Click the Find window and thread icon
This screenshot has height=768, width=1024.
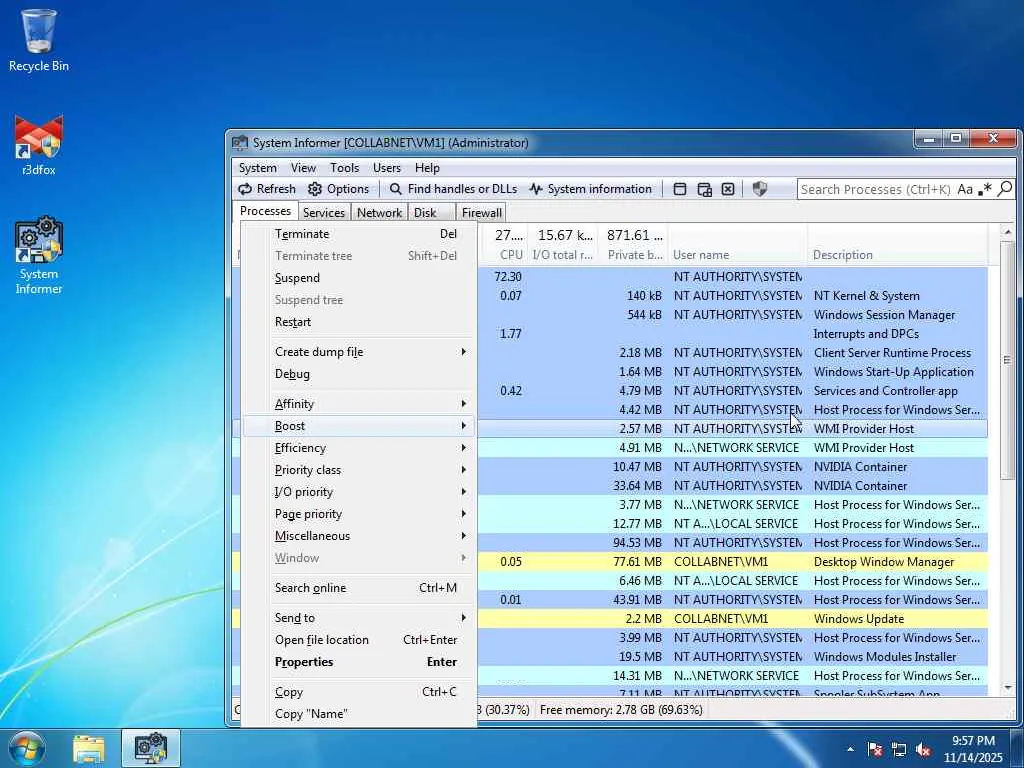[704, 189]
